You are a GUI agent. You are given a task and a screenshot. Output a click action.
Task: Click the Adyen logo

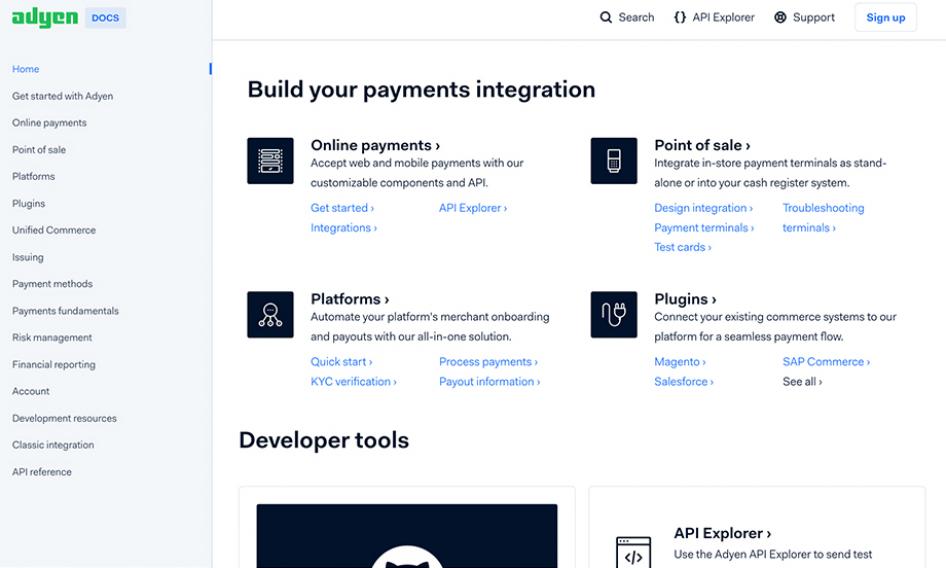click(x=45, y=18)
